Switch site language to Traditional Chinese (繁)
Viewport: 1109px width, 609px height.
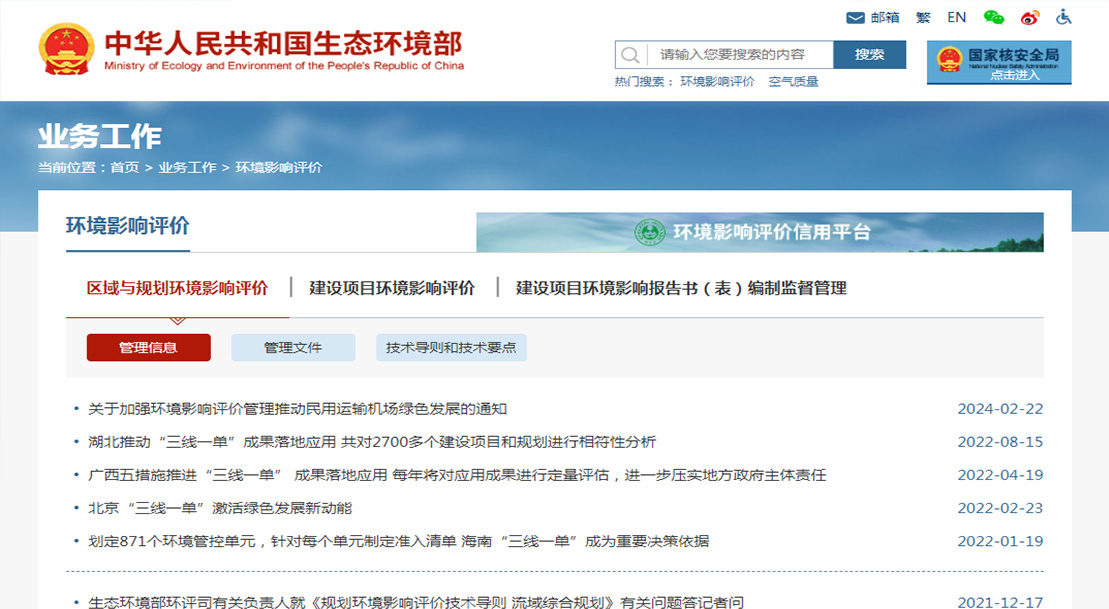[923, 17]
